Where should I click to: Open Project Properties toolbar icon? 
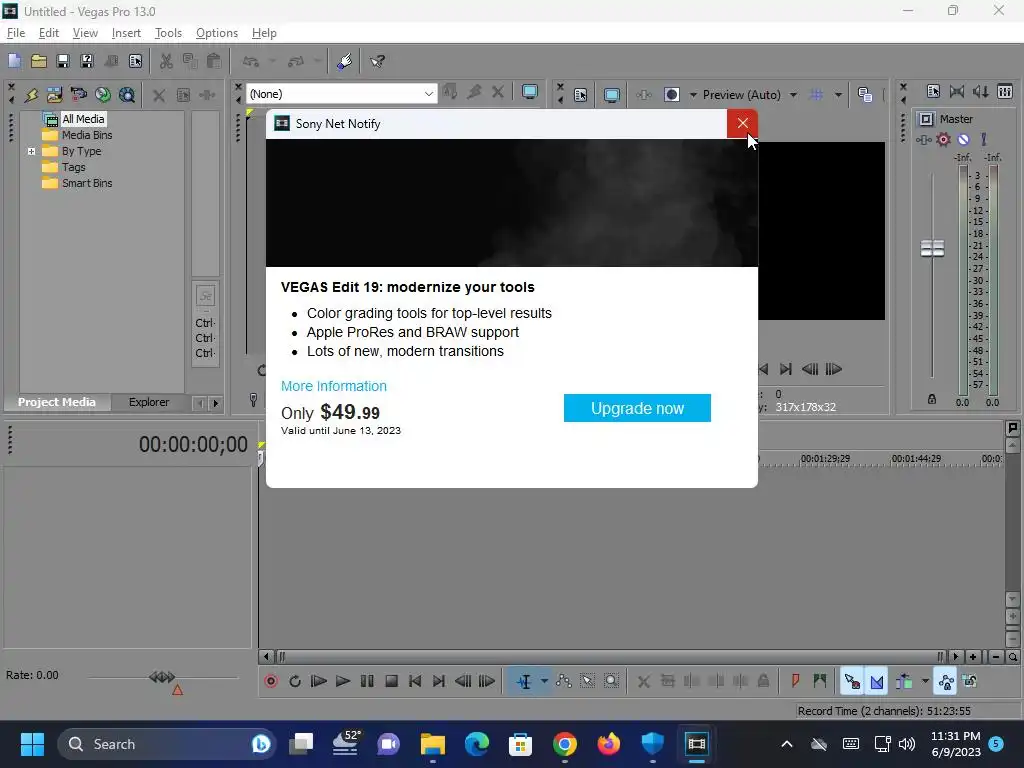135,61
